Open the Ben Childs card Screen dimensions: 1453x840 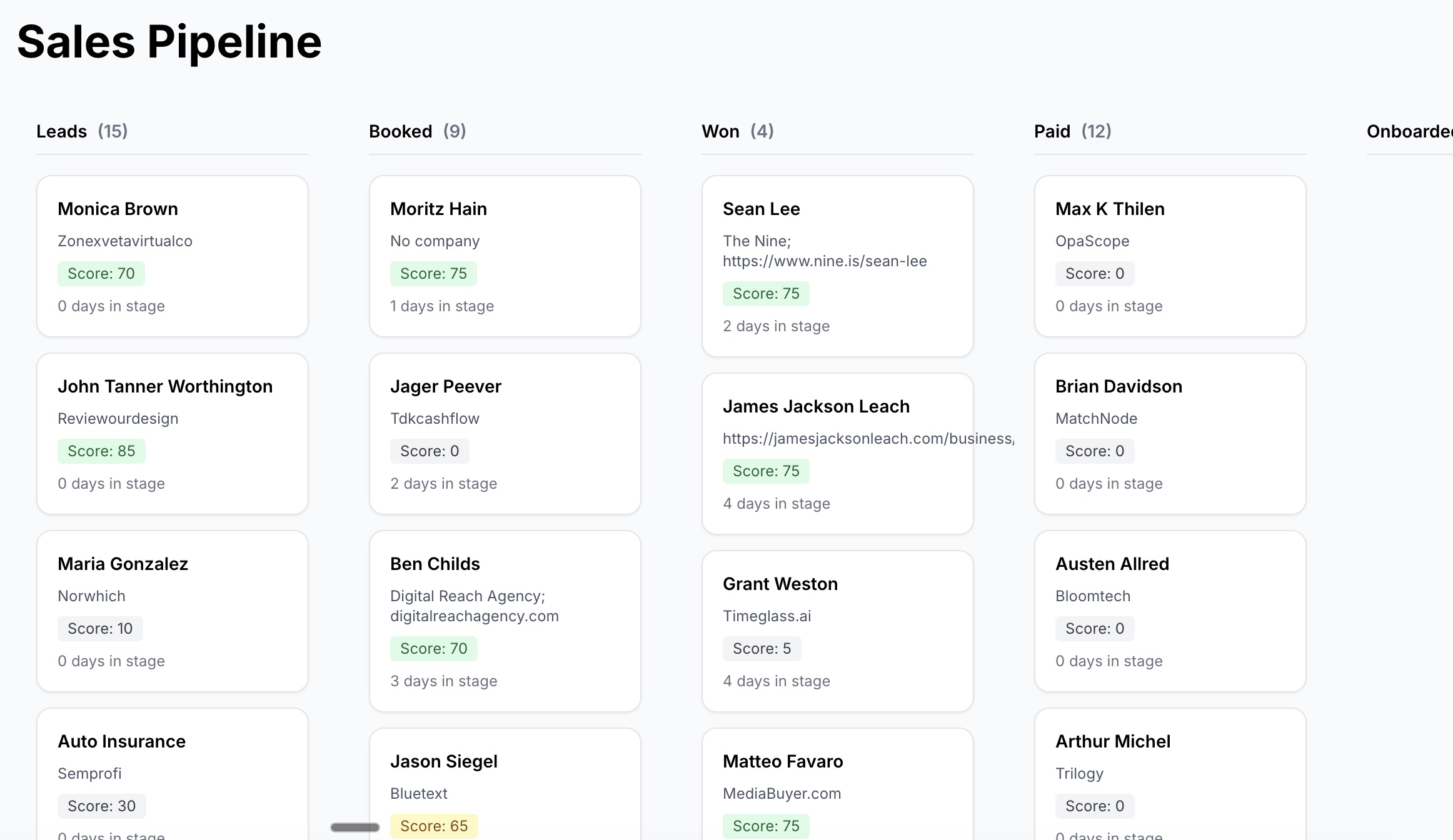pyautogui.click(x=505, y=621)
